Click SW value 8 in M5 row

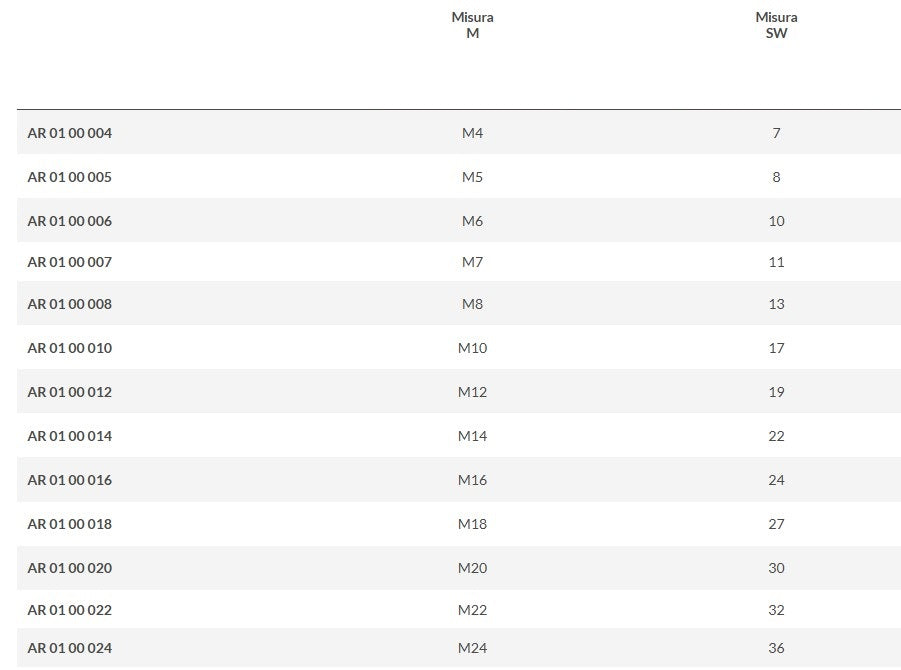pos(776,177)
